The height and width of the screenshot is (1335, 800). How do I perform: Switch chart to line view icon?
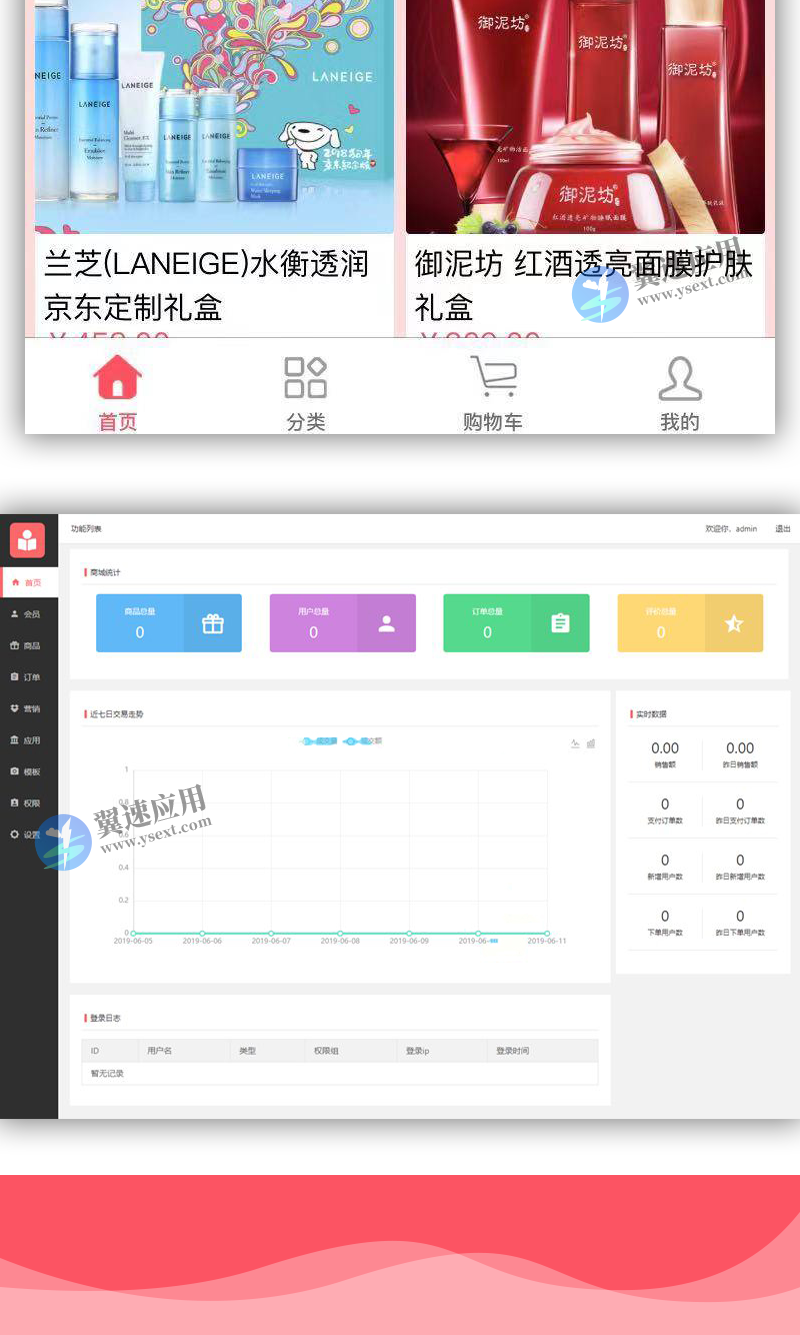[x=576, y=744]
